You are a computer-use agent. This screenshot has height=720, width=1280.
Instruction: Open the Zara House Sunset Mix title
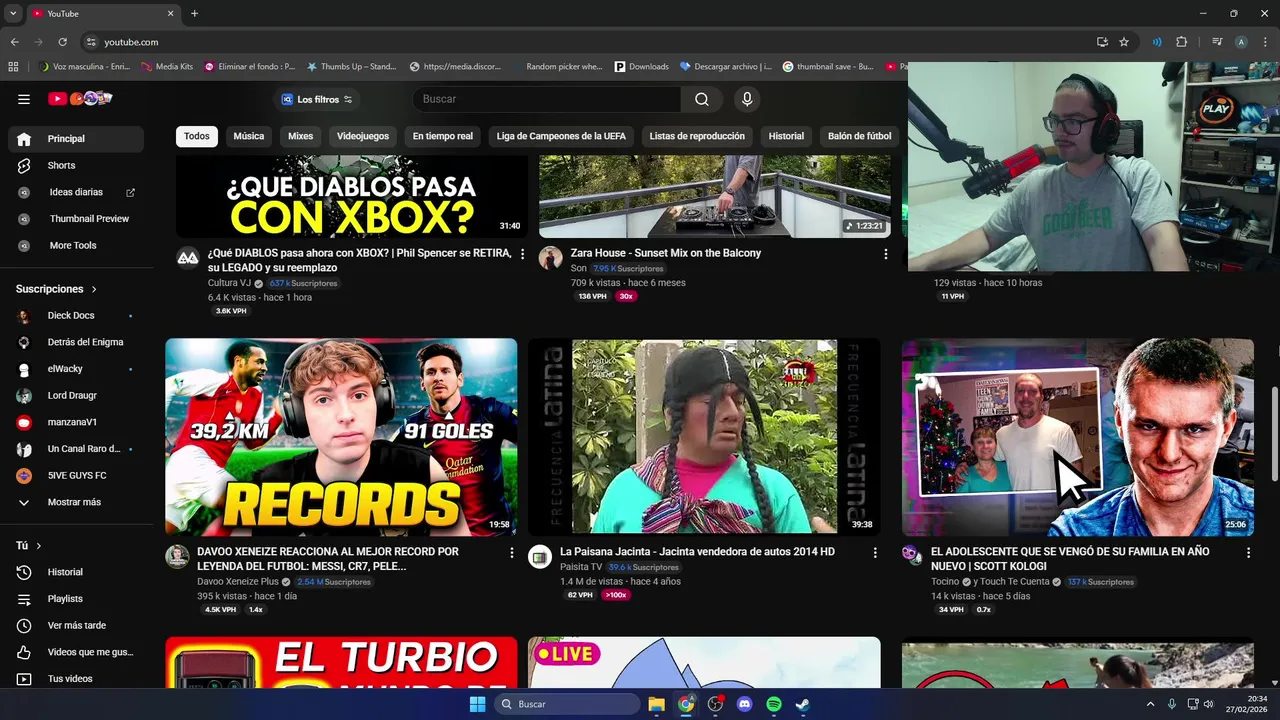tap(666, 253)
